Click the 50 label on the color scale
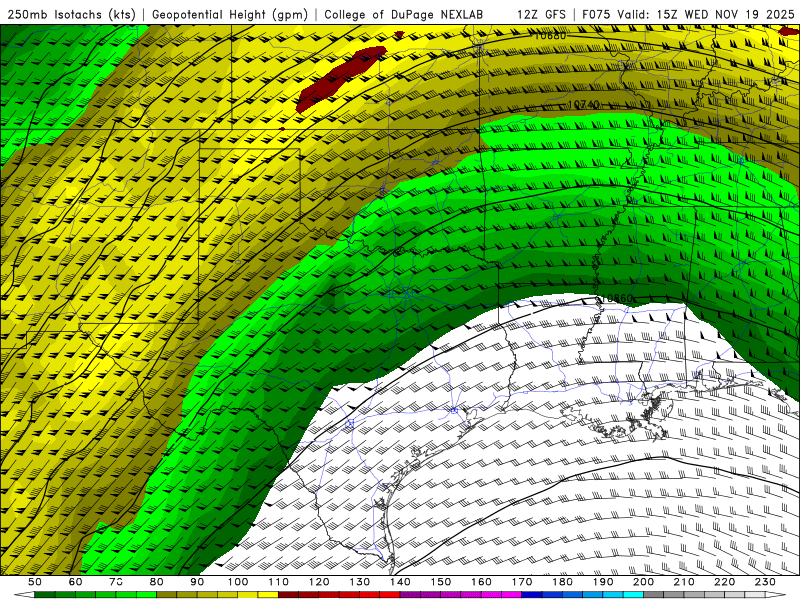The width and height of the screenshot is (800, 600). click(x=35, y=582)
